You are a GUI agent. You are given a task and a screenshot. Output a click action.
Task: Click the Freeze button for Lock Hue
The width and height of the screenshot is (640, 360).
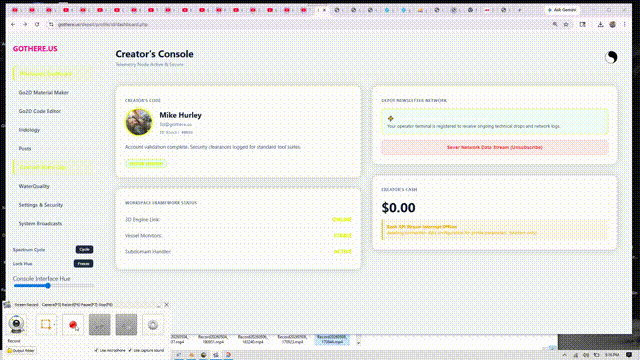click(83, 264)
